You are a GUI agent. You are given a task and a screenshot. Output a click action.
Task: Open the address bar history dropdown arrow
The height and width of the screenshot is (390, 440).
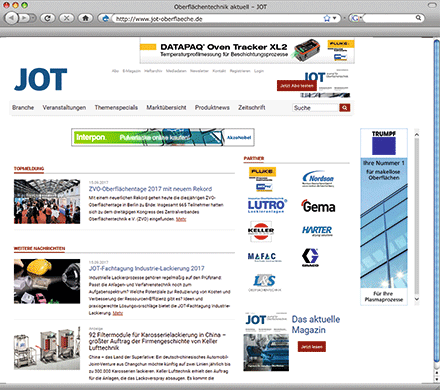pyautogui.click(x=334, y=18)
